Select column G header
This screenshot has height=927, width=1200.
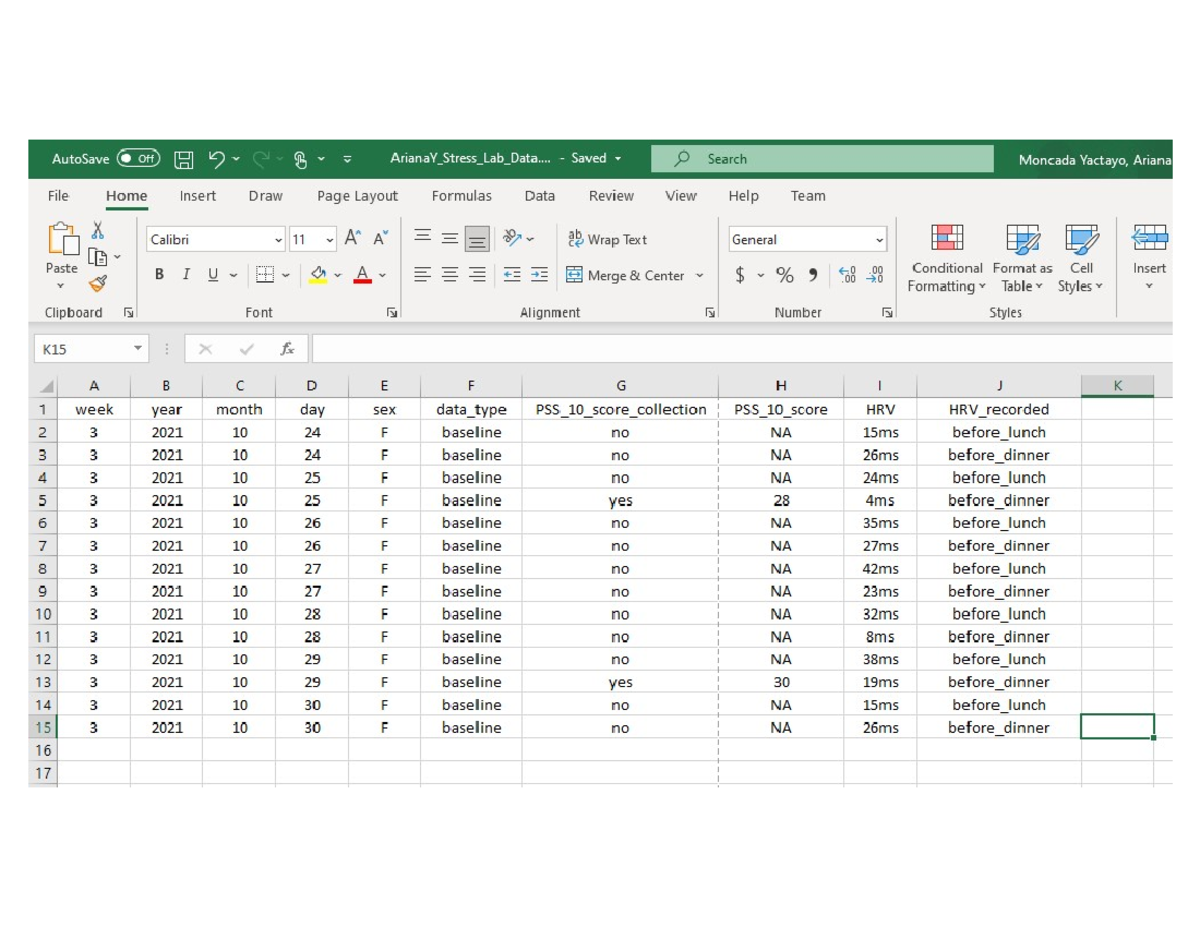(x=620, y=386)
